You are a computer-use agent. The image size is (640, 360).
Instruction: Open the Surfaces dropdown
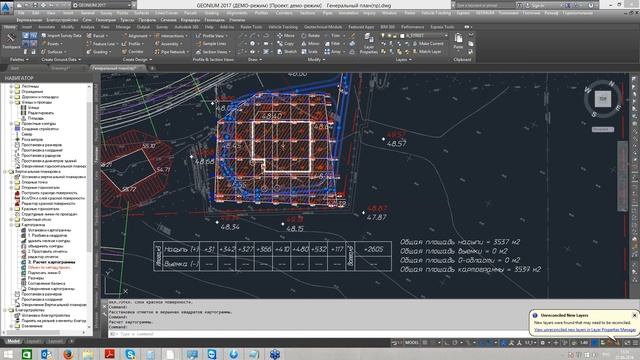[53, 52]
